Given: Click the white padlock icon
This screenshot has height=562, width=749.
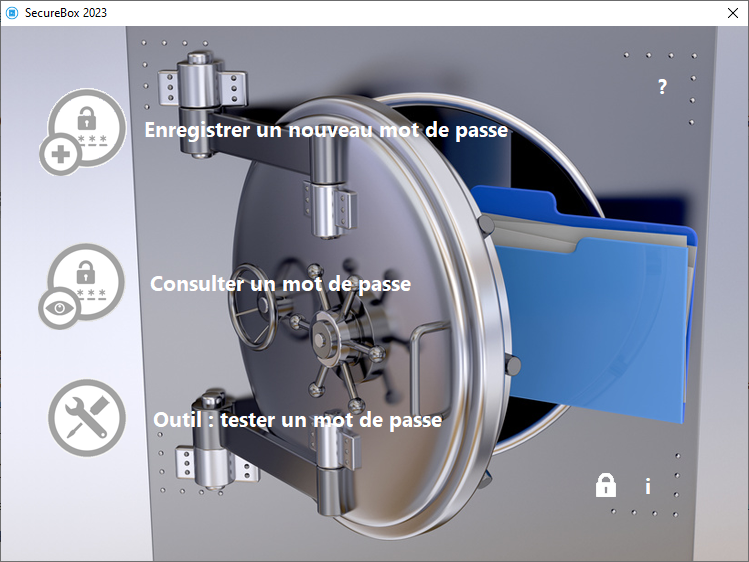Looking at the screenshot, I should pos(606,486).
